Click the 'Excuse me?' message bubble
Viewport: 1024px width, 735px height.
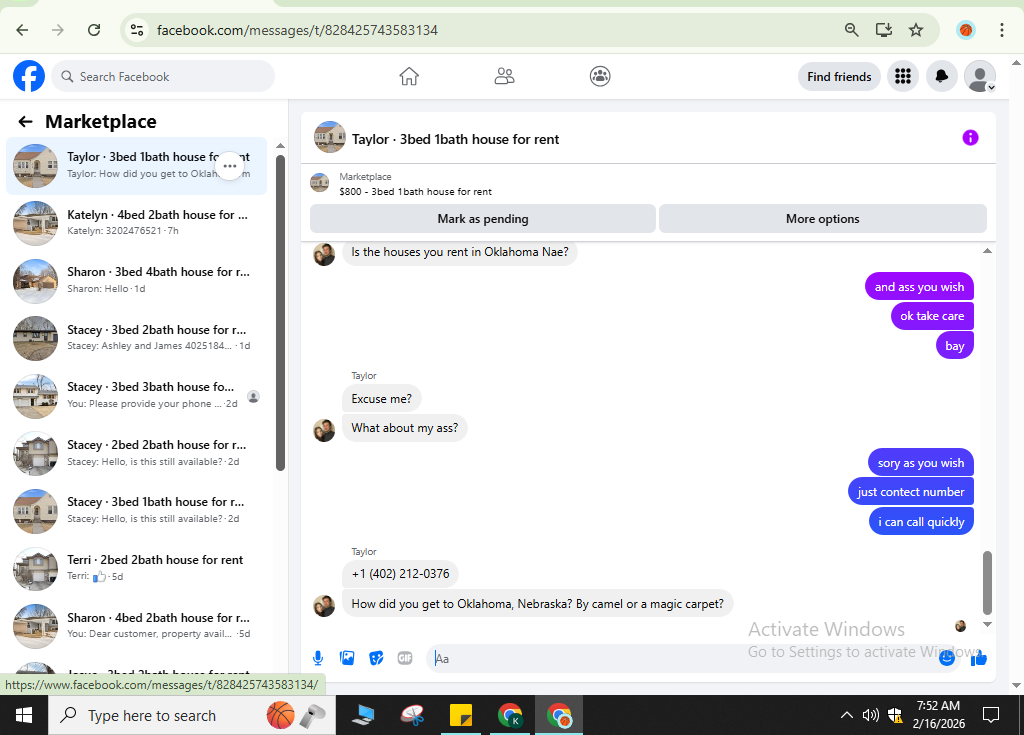[x=381, y=399]
